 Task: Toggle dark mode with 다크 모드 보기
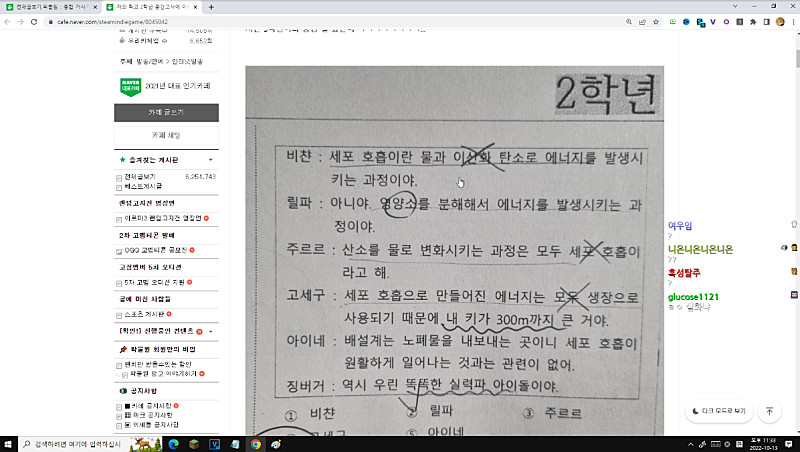coord(719,411)
